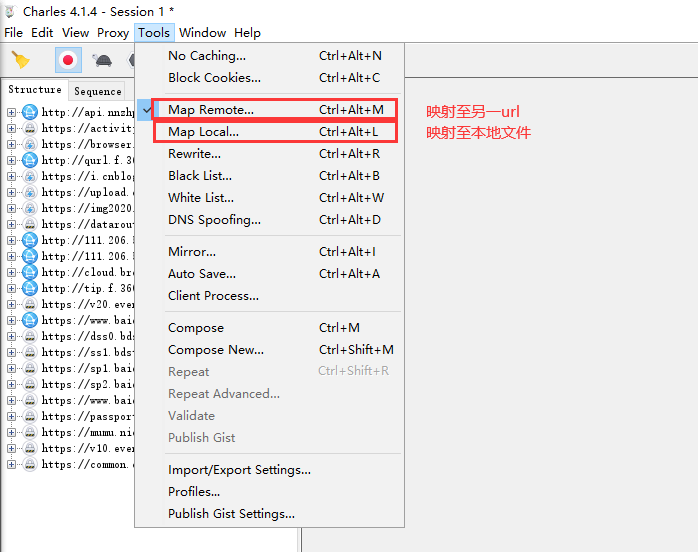Choose Block Cookies... menu entry
Image resolution: width=698 pixels, height=552 pixels.
[x=269, y=78]
